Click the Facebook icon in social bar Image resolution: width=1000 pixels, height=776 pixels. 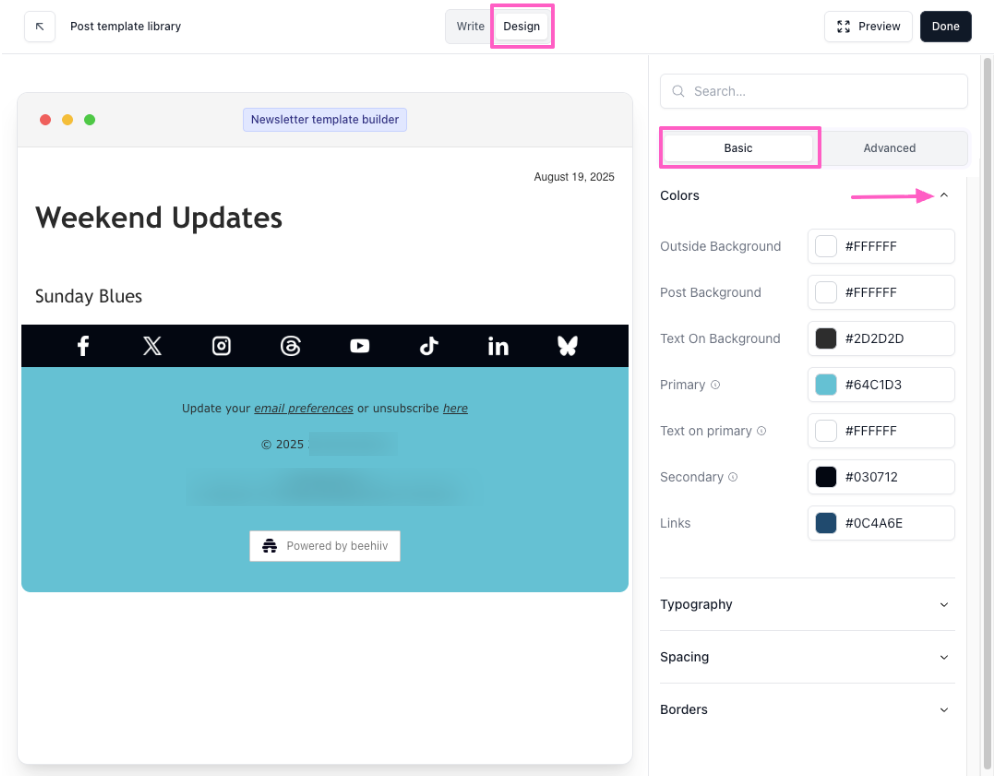(x=83, y=346)
